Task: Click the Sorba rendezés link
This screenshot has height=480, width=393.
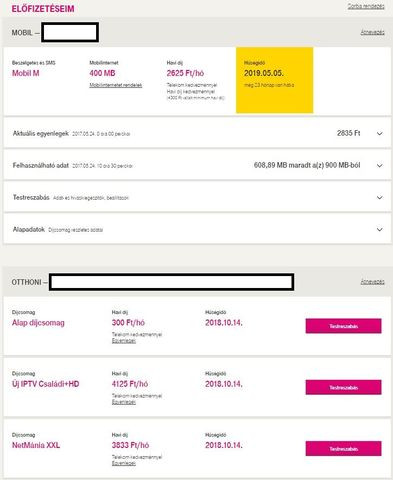Action: [366, 6]
